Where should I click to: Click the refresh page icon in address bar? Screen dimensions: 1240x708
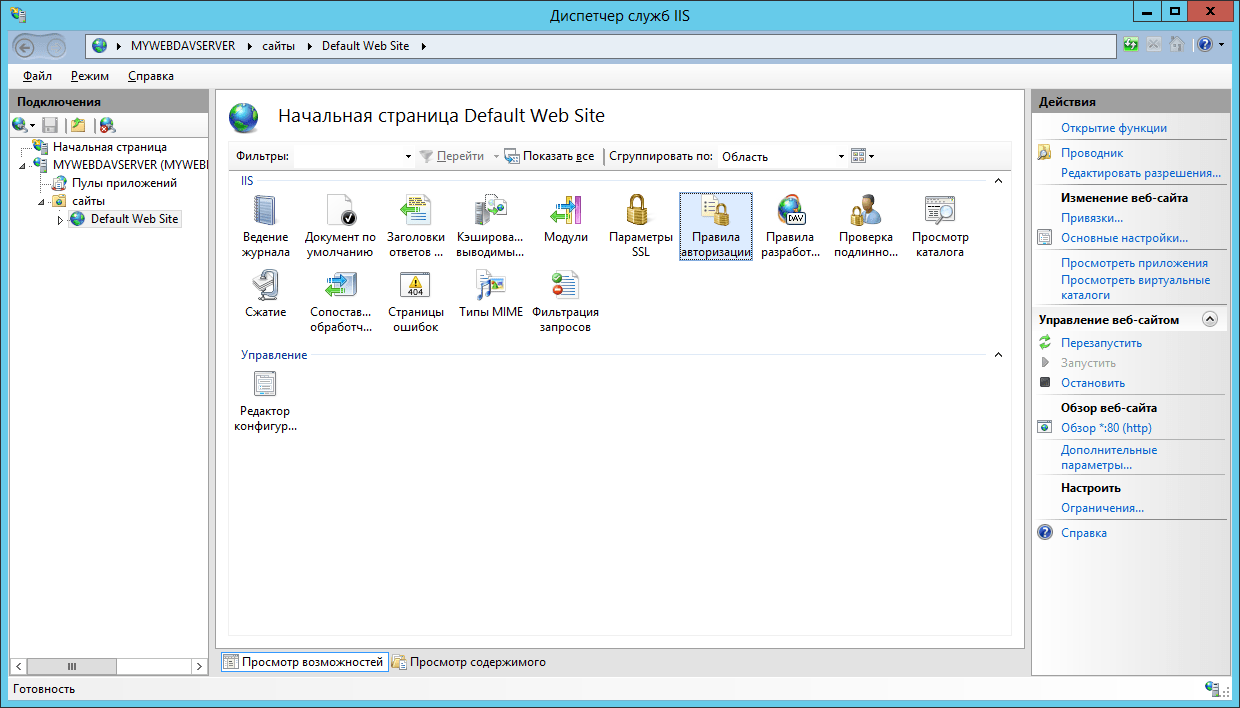click(x=1131, y=45)
